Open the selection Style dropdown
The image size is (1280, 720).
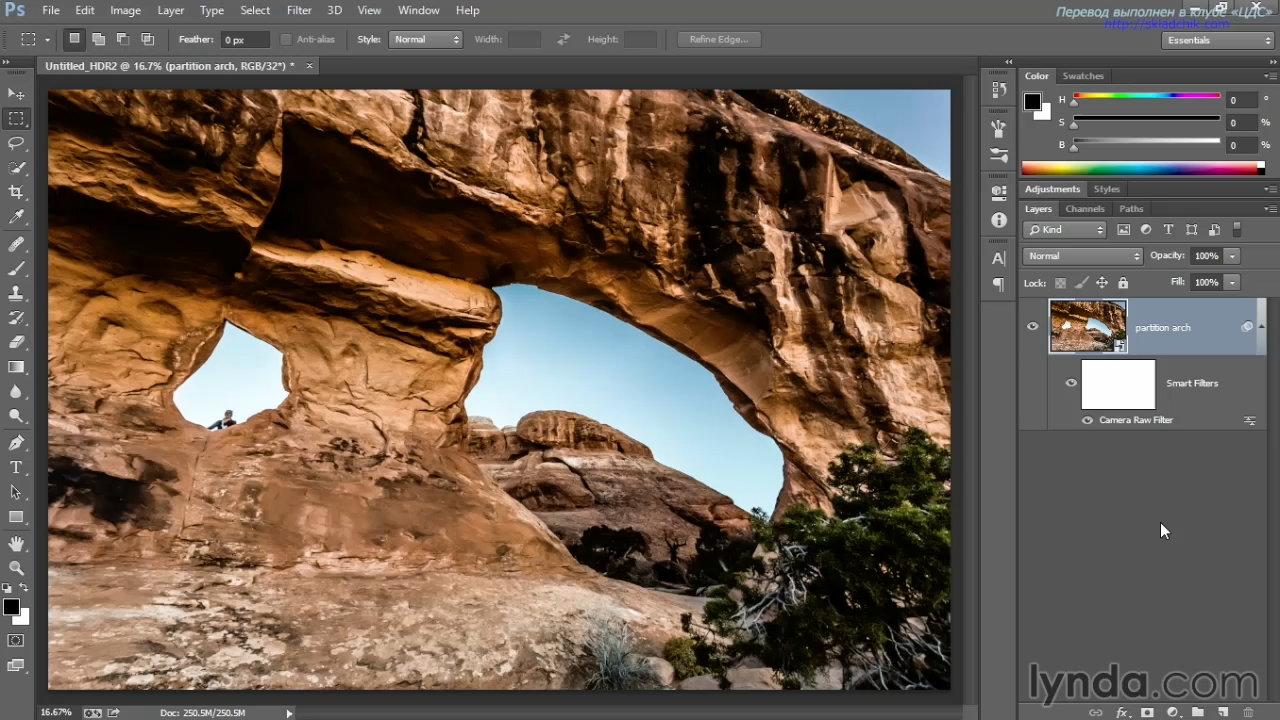point(426,39)
